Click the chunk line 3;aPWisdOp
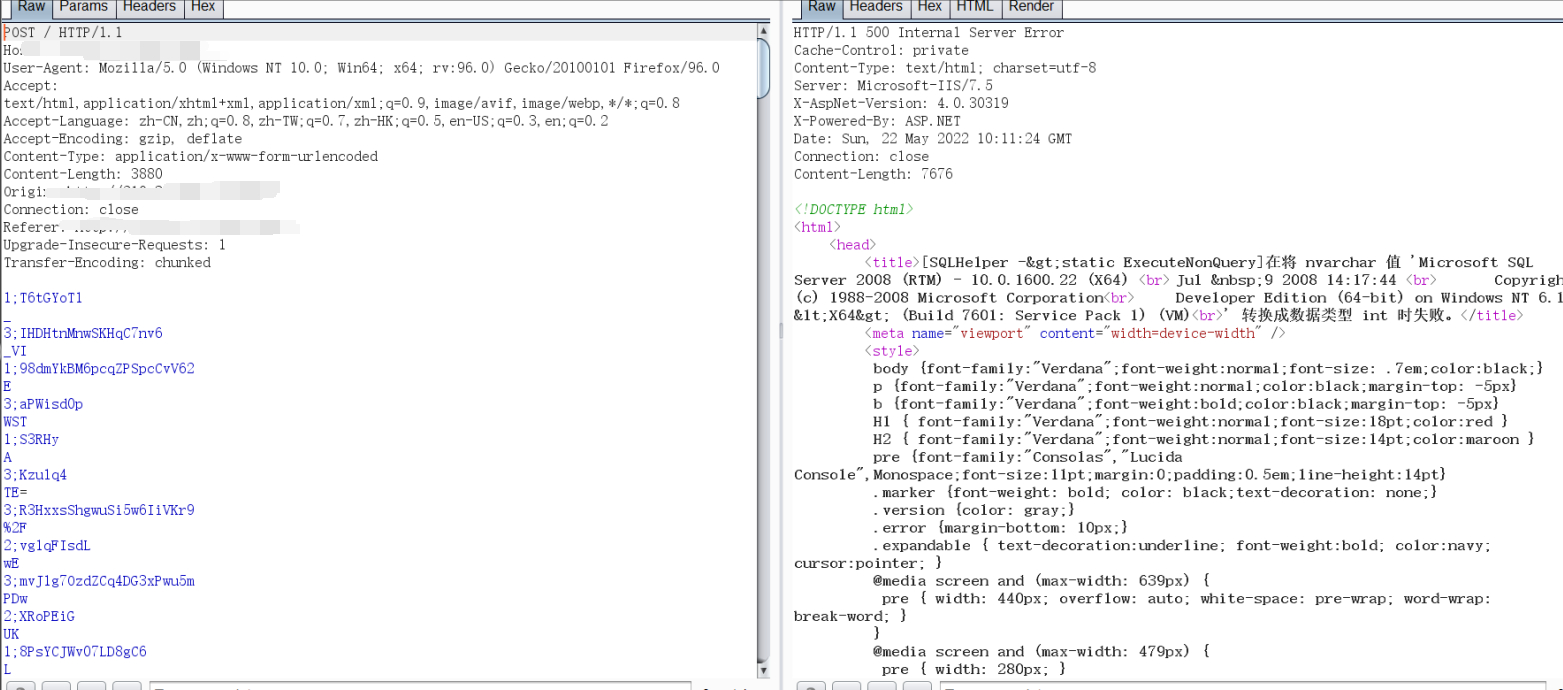 [43, 404]
